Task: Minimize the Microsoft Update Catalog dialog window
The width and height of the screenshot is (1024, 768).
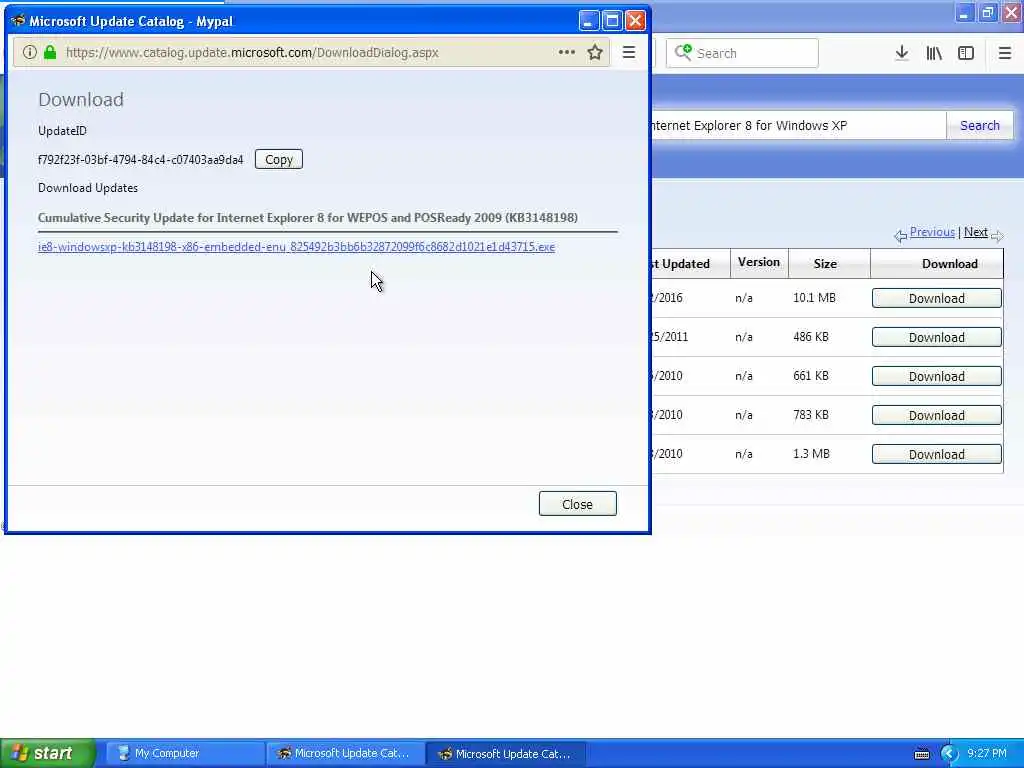Action: pyautogui.click(x=588, y=21)
